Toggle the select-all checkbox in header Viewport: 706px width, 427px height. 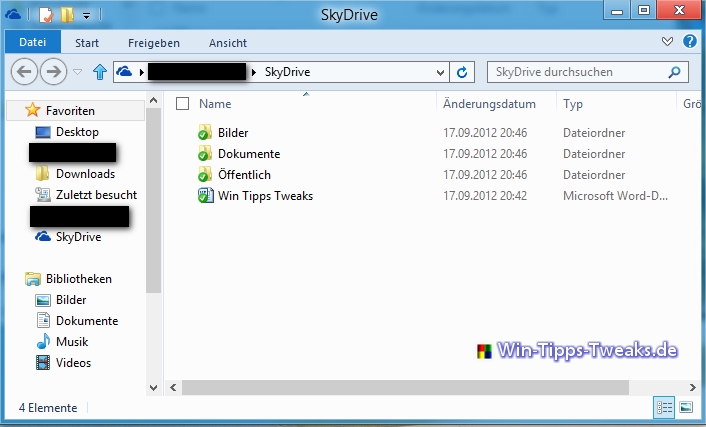tap(182, 104)
